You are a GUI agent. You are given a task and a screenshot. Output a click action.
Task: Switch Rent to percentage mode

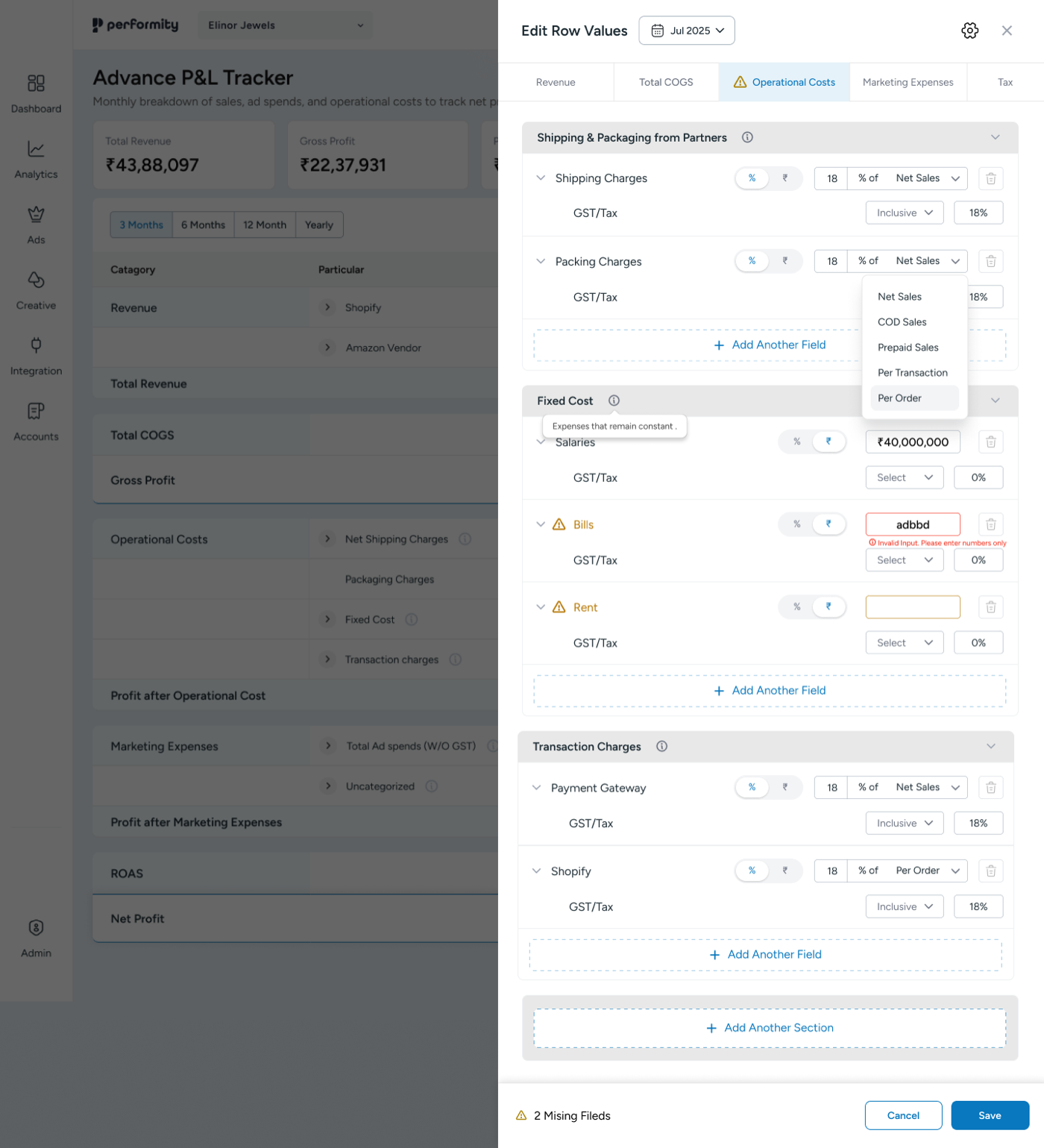click(x=796, y=607)
